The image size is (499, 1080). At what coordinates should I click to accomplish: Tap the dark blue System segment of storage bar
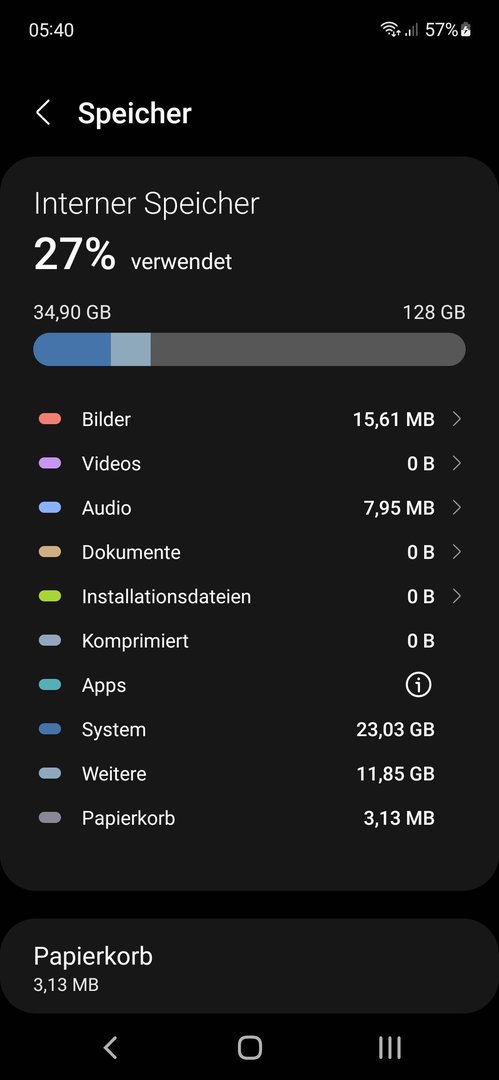point(72,349)
